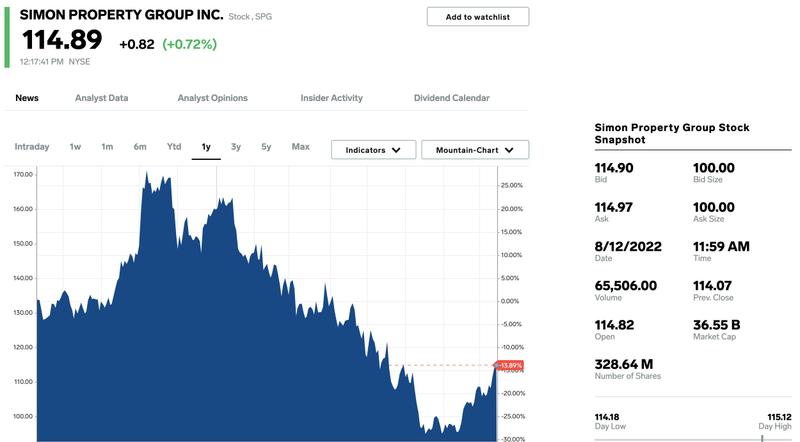Select the 5y chart range

point(266,147)
